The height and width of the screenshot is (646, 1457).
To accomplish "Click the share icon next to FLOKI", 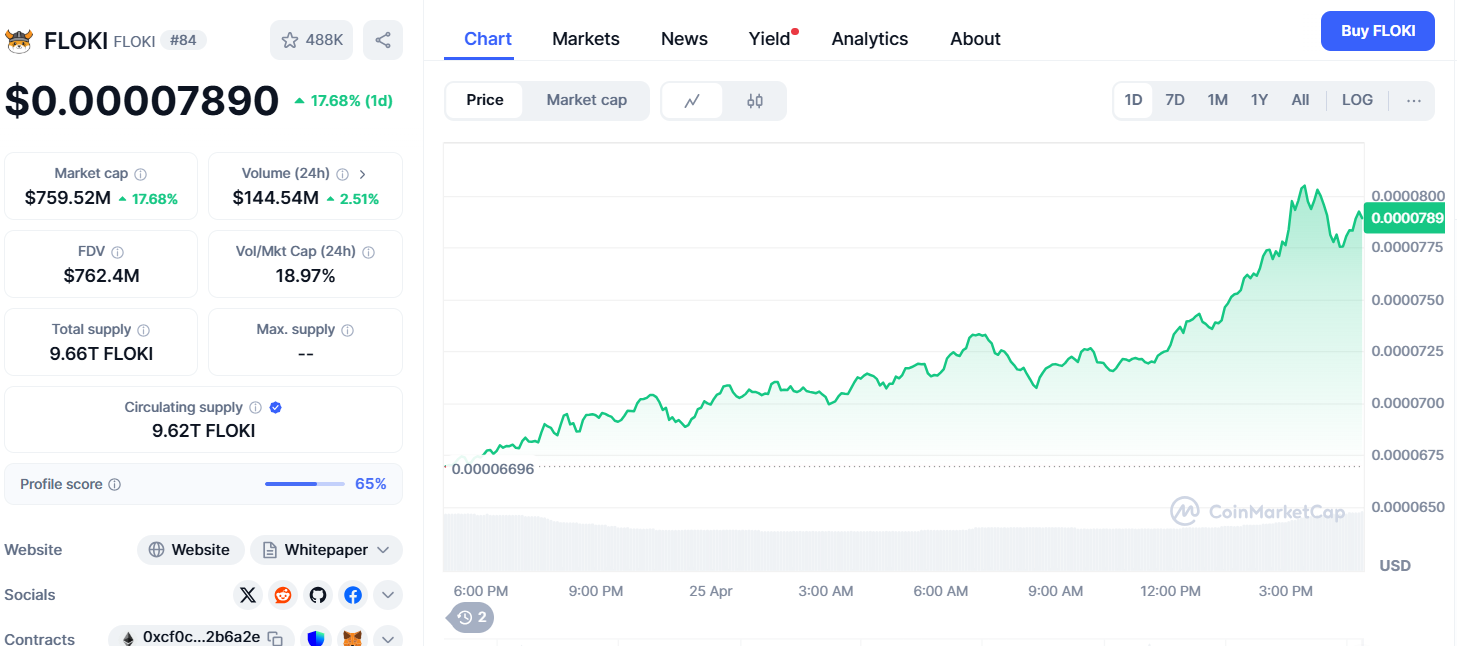I will (383, 40).
